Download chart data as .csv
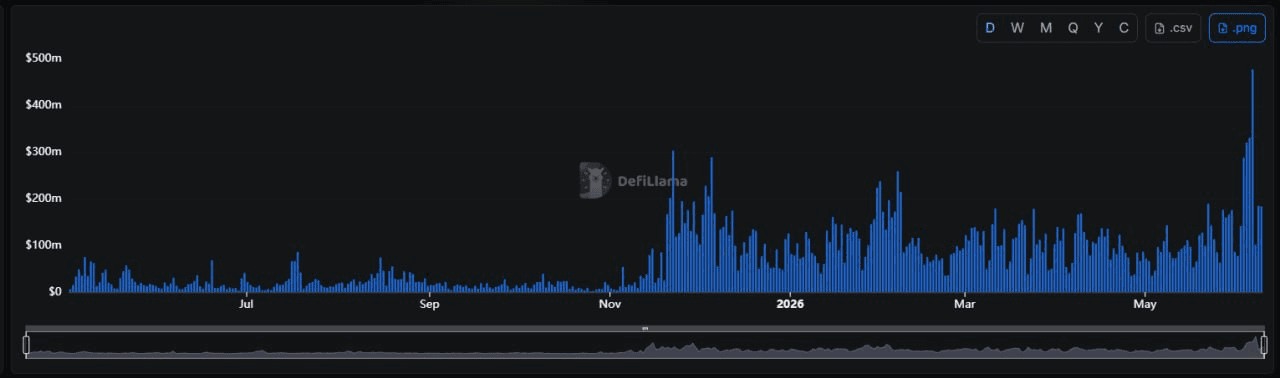The image size is (1280, 378). (1173, 28)
